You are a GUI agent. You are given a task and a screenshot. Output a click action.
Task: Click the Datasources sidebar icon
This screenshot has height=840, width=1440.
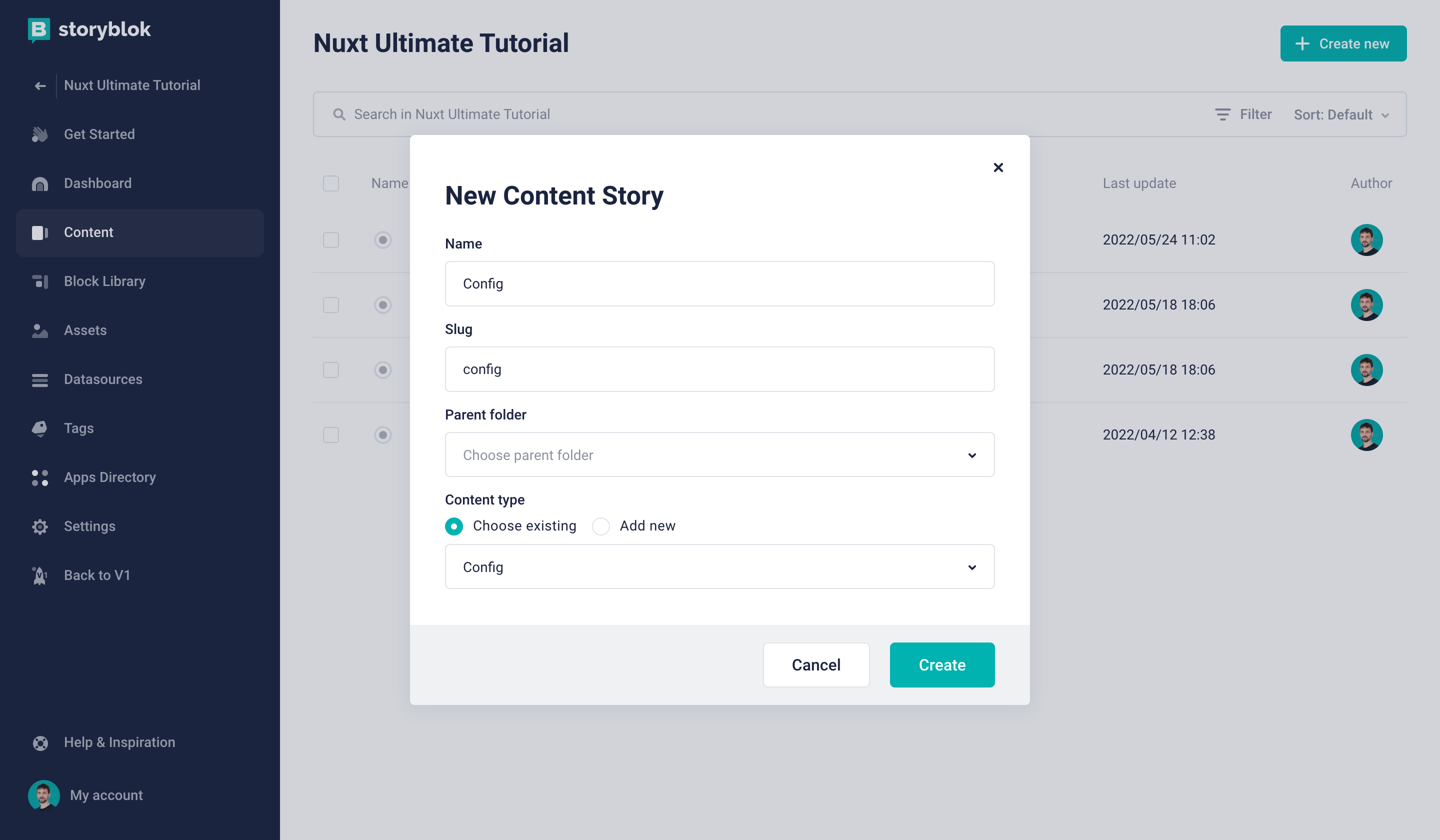40,379
